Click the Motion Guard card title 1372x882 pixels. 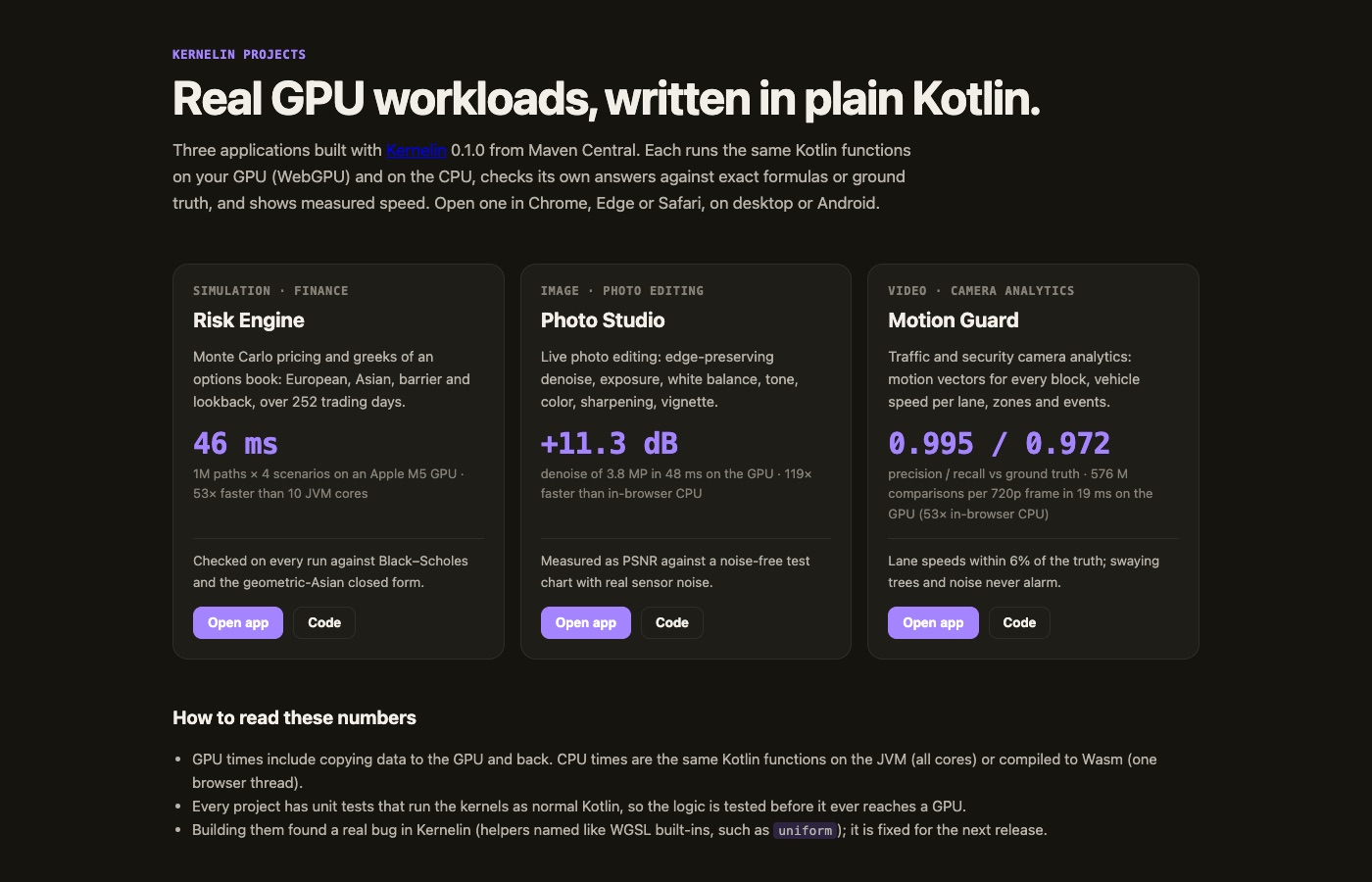pos(954,320)
